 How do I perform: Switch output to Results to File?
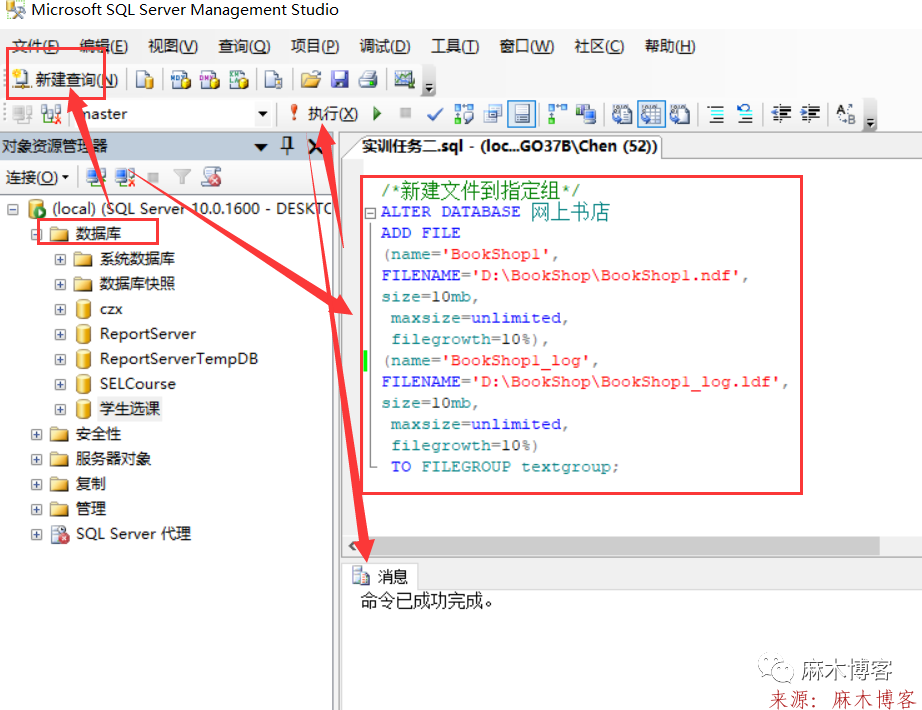pyautogui.click(x=680, y=114)
